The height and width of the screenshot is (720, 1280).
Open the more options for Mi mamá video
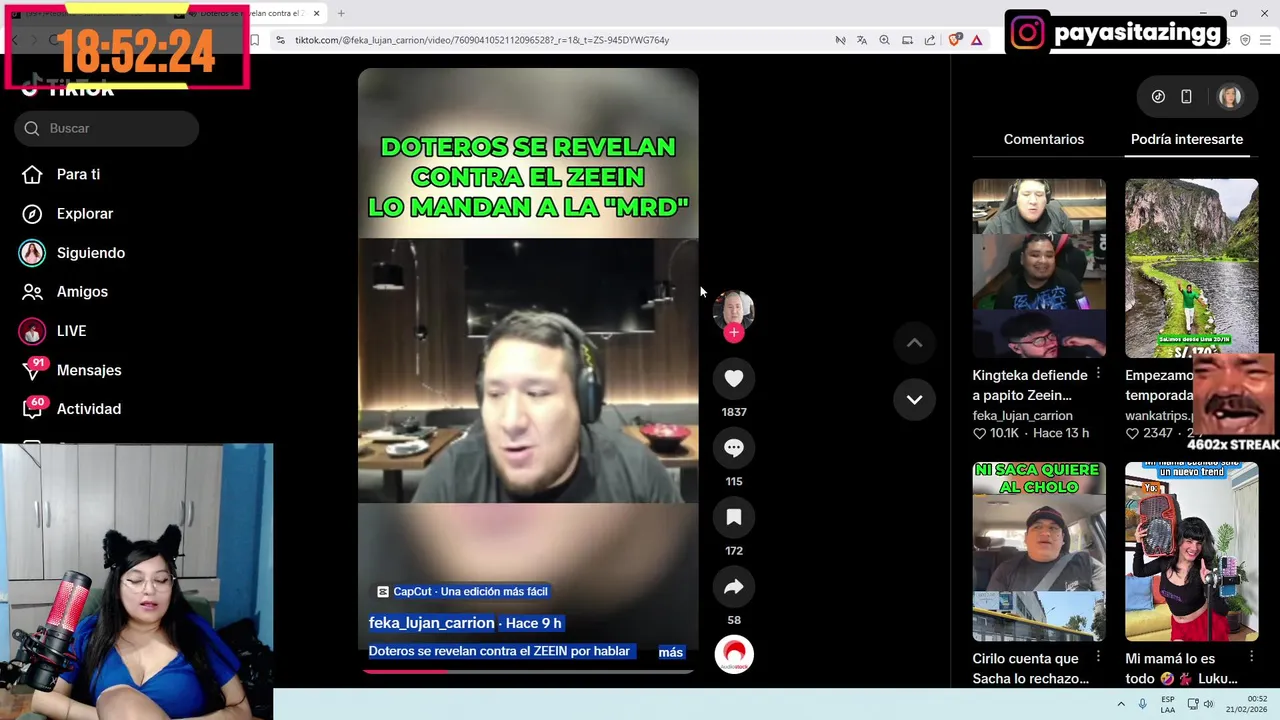pyautogui.click(x=1251, y=656)
